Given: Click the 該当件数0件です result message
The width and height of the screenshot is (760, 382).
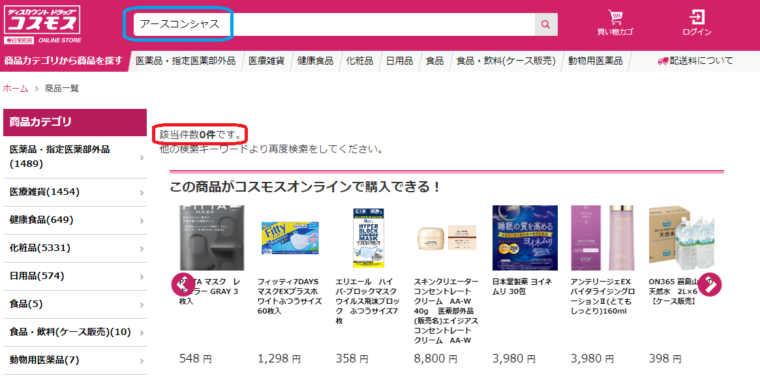Looking at the screenshot, I should [x=201, y=135].
